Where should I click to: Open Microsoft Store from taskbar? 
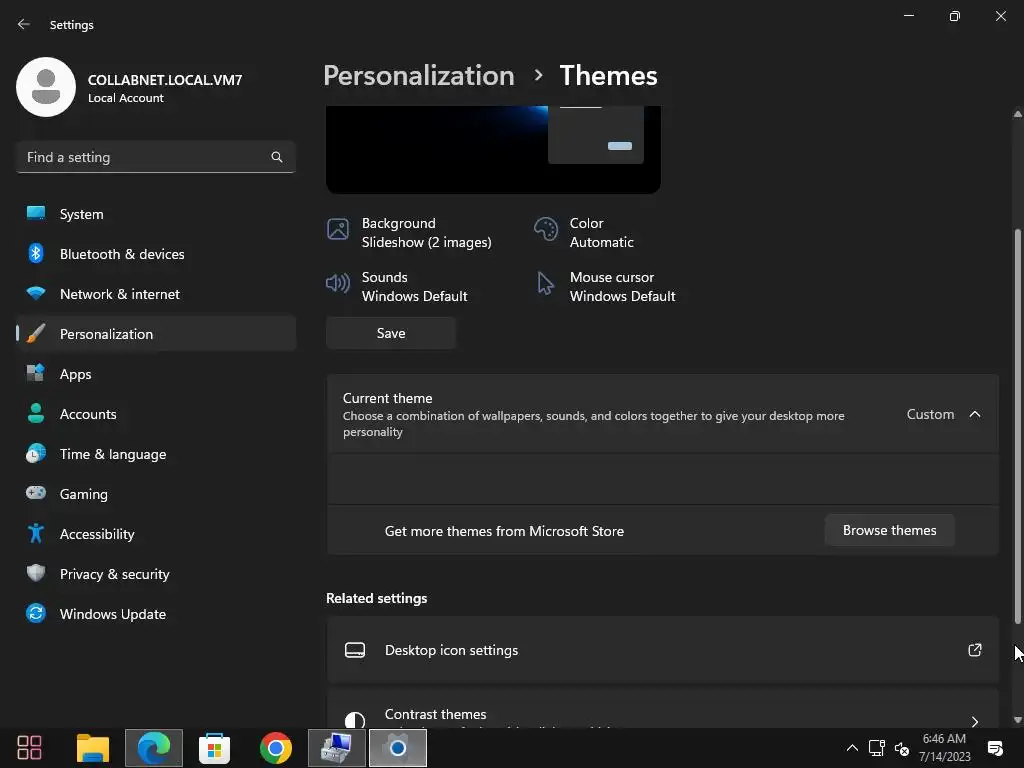tap(214, 748)
